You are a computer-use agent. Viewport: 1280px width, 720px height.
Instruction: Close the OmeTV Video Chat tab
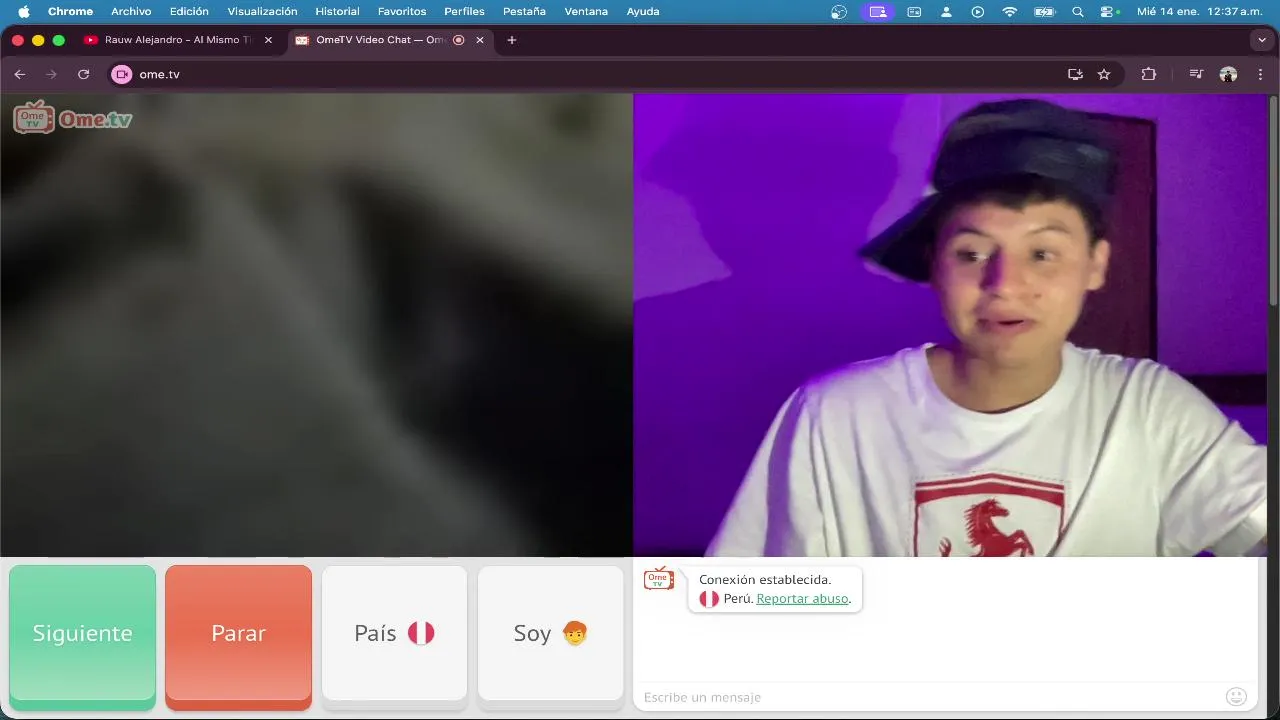tap(480, 40)
